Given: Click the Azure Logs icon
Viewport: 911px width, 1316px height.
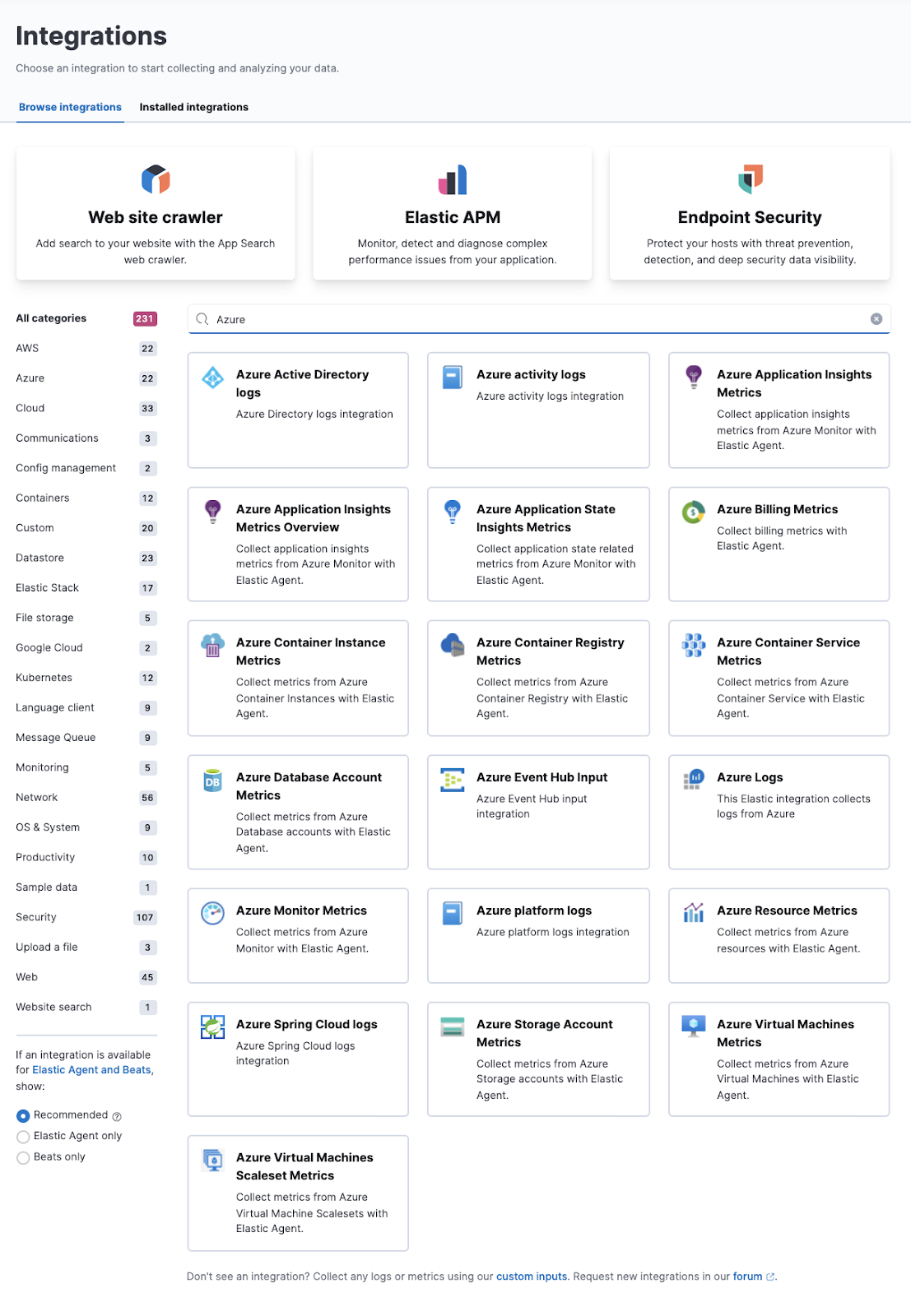Looking at the screenshot, I should [694, 780].
